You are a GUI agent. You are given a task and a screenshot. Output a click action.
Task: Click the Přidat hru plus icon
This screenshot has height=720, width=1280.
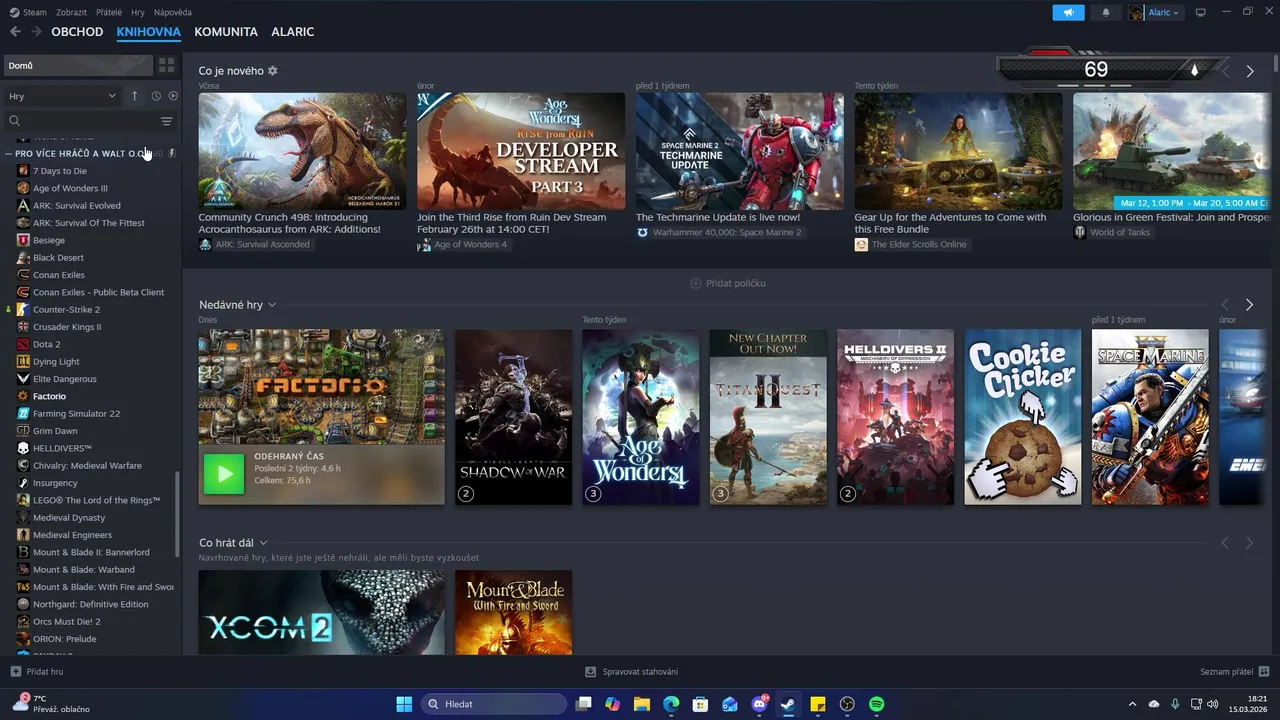coord(15,672)
